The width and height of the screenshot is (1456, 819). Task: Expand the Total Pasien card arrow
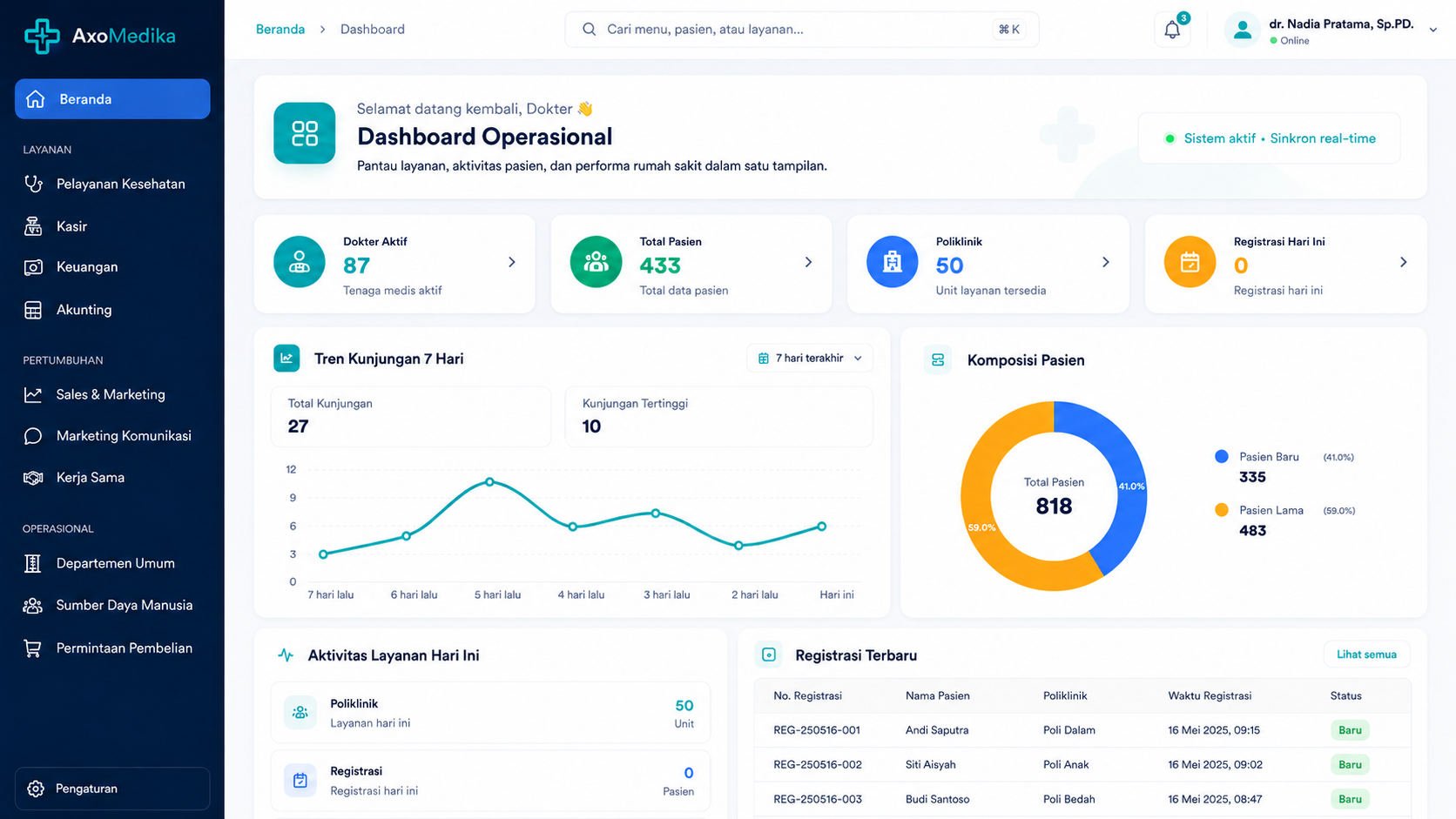click(x=808, y=262)
